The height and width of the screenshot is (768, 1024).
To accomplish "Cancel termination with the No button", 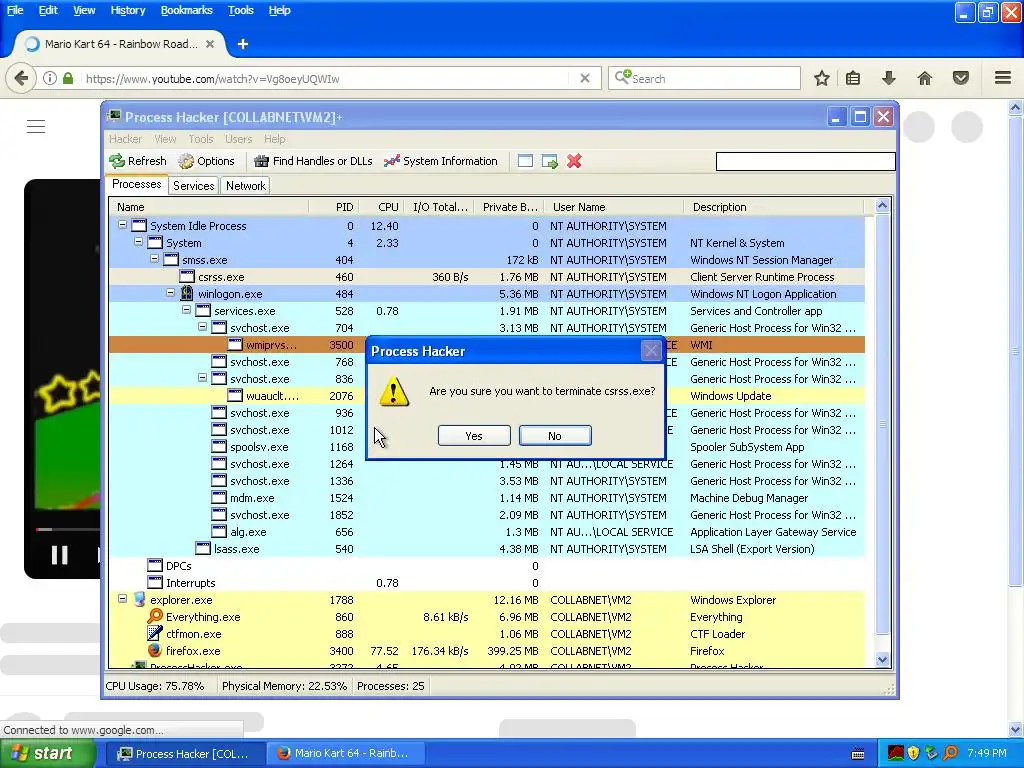I will (x=555, y=436).
